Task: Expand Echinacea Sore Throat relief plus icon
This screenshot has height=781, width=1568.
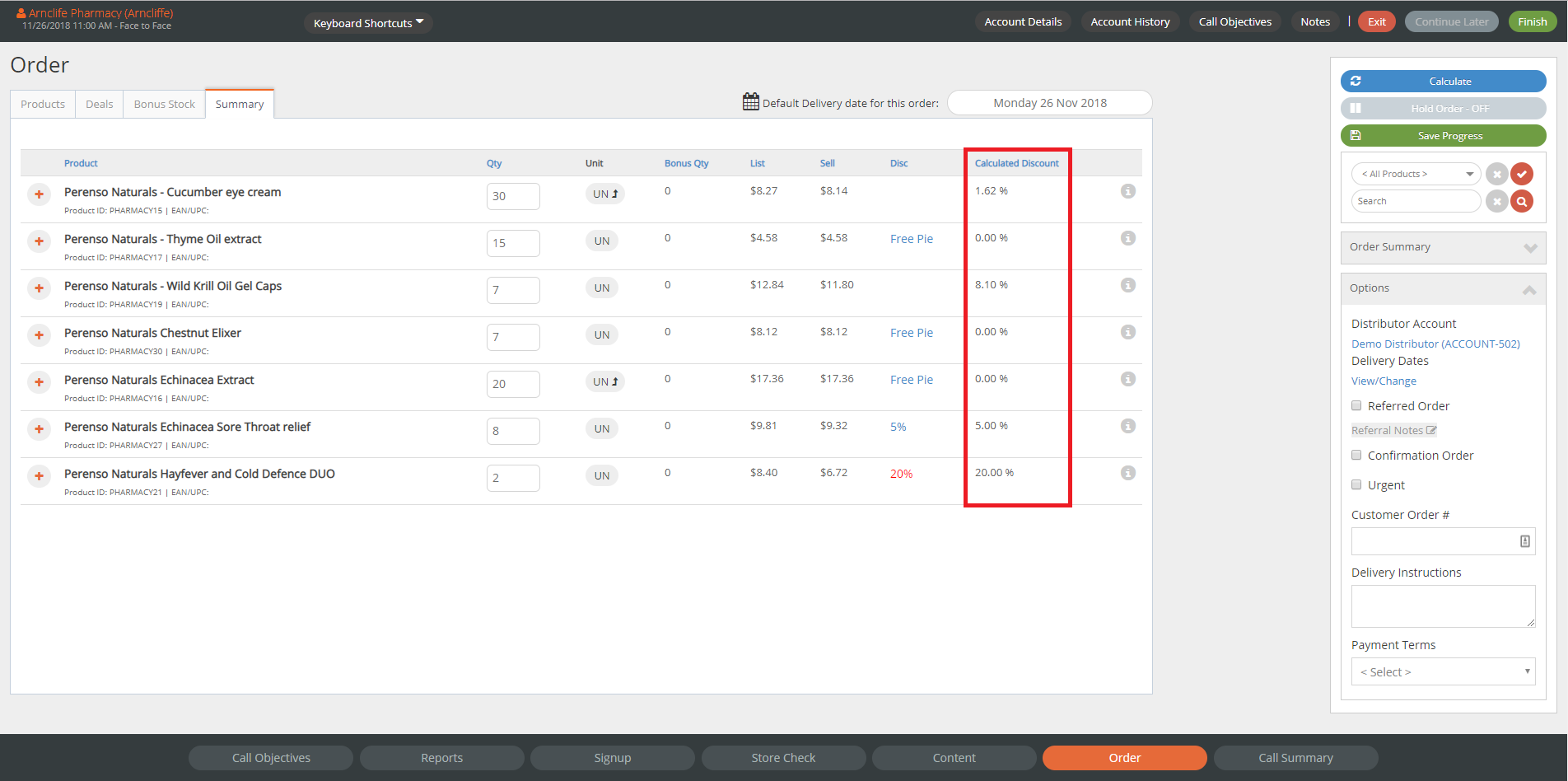Action: coord(39,429)
